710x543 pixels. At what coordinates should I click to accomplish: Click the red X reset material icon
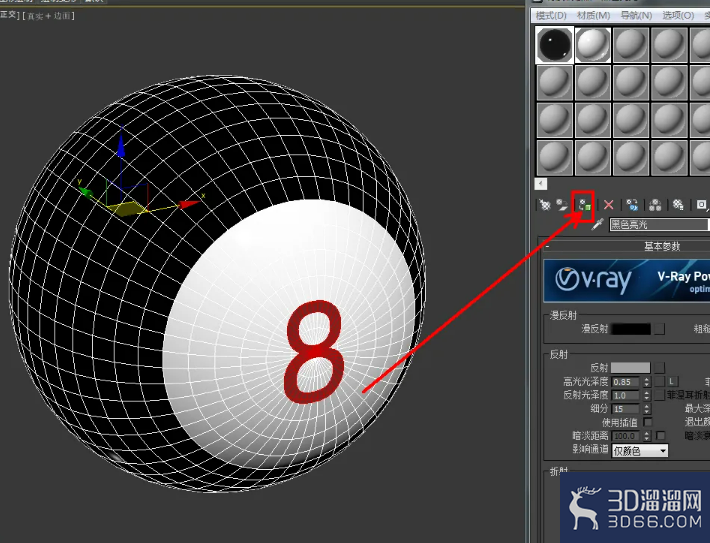(609, 205)
